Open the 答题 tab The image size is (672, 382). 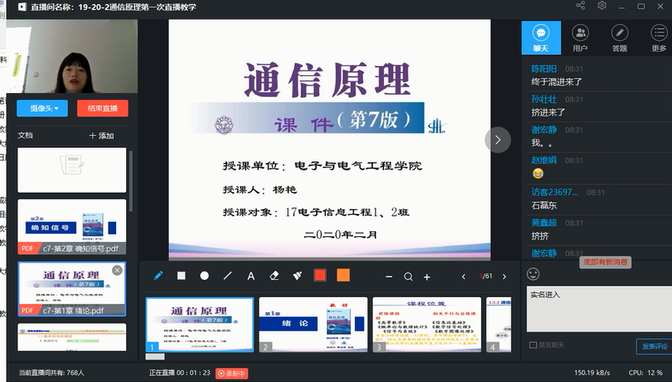coord(620,38)
